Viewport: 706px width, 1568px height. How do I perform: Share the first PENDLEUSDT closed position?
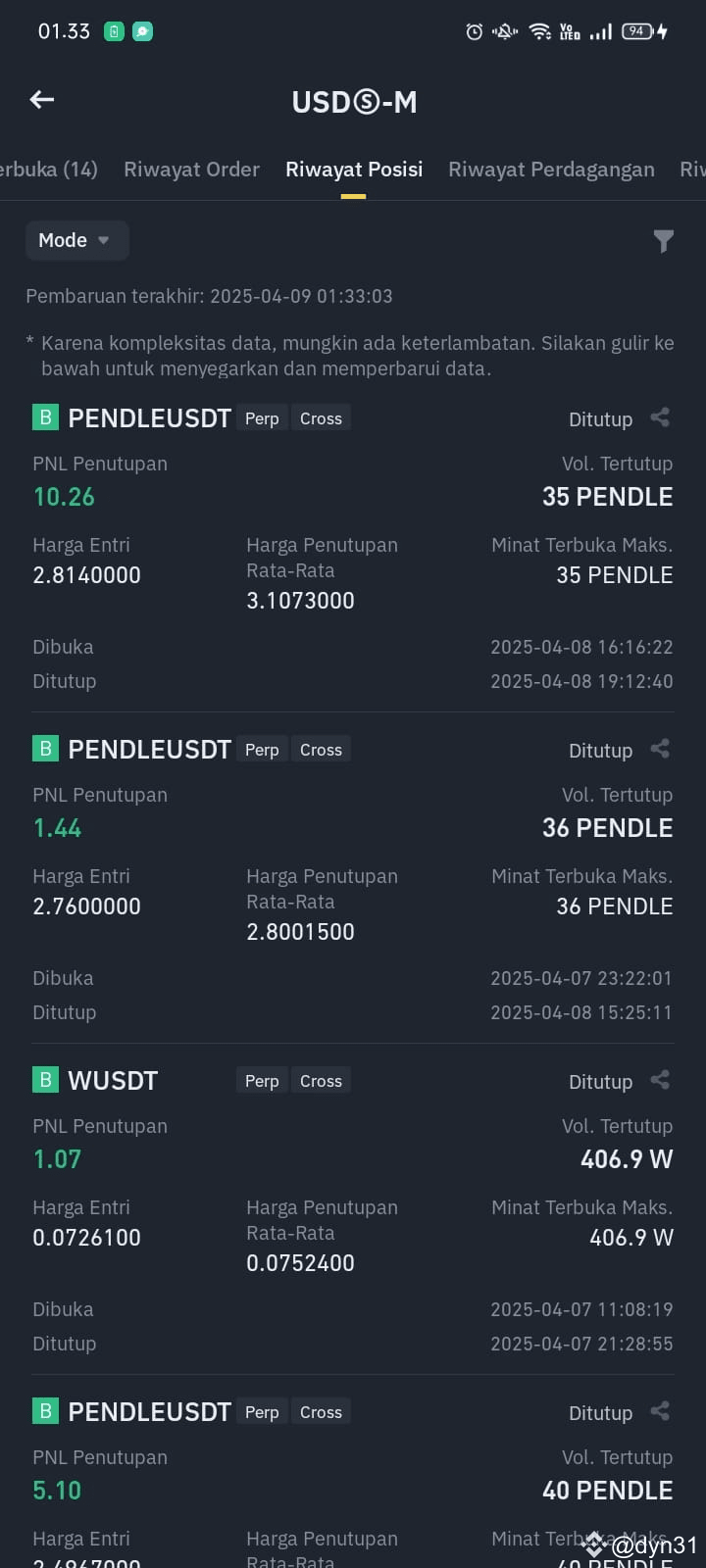point(660,417)
